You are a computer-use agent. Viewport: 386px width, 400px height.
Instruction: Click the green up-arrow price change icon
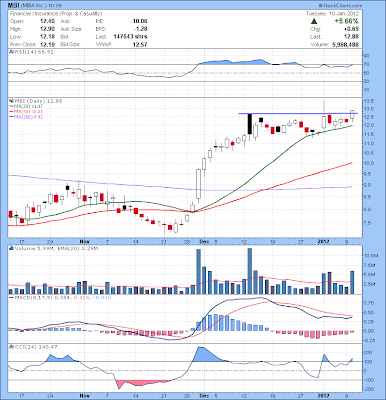[314, 21]
